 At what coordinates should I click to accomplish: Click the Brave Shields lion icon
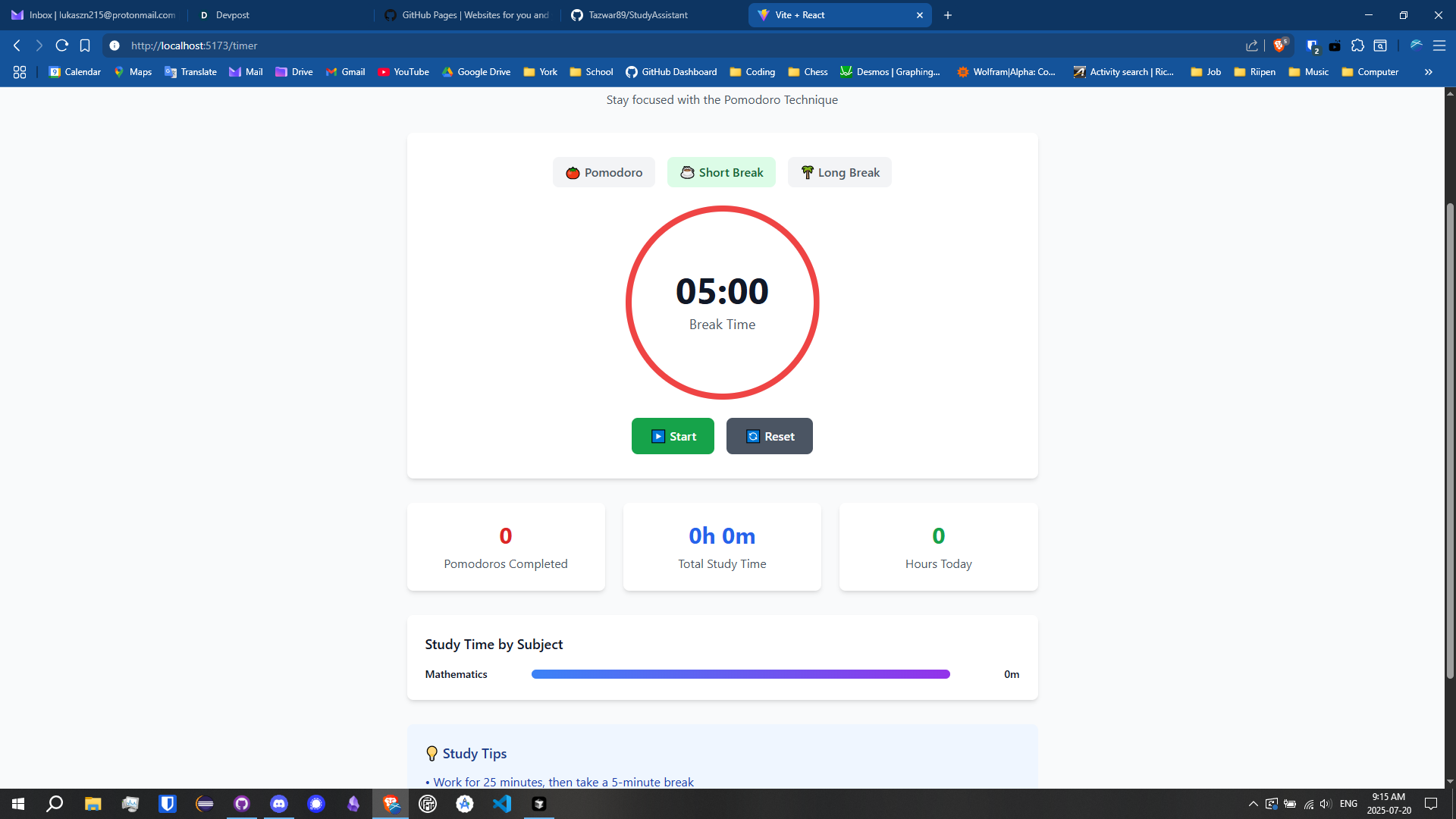[1279, 45]
